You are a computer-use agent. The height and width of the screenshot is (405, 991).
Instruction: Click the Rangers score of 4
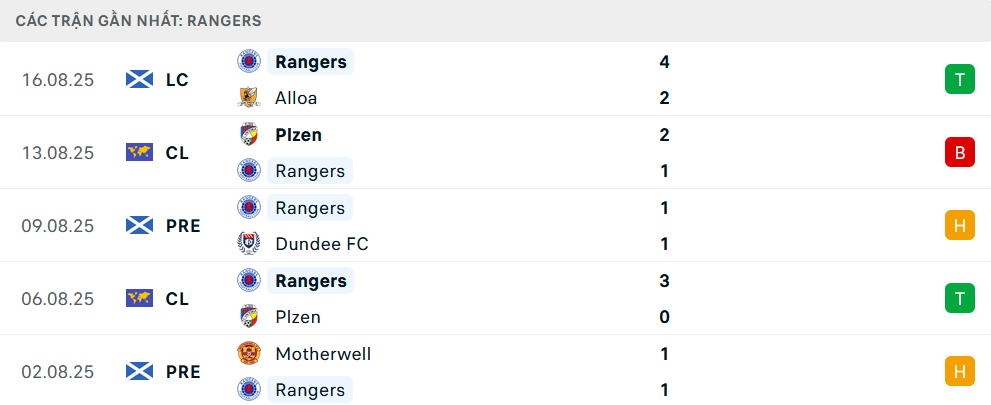pyautogui.click(x=664, y=62)
